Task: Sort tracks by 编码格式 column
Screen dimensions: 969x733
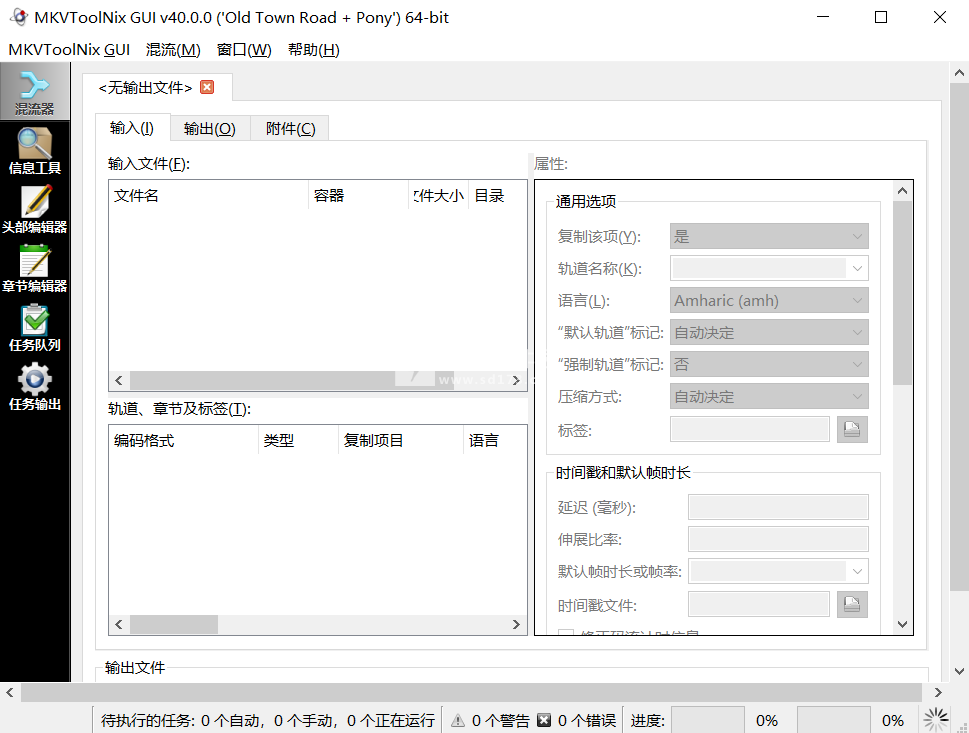Action: click(184, 441)
